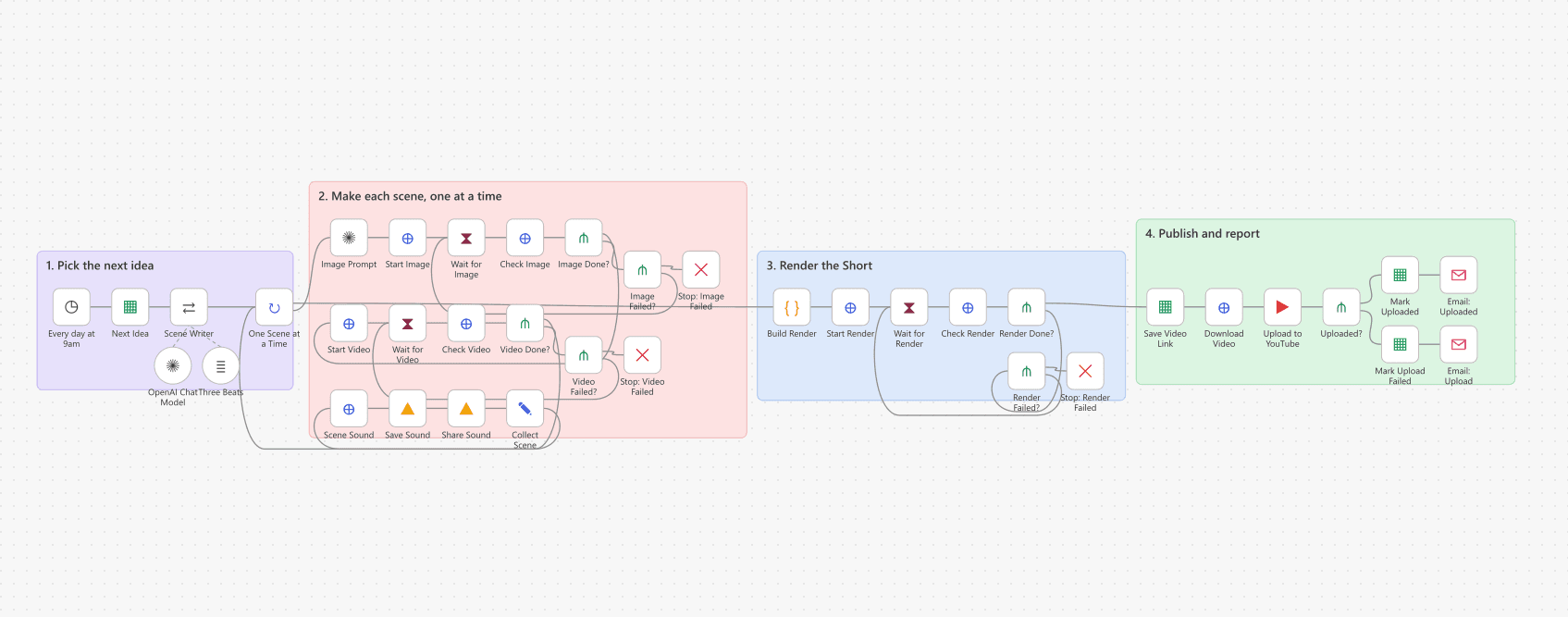
Task: Select the Scene Writer node
Action: pyautogui.click(x=189, y=307)
